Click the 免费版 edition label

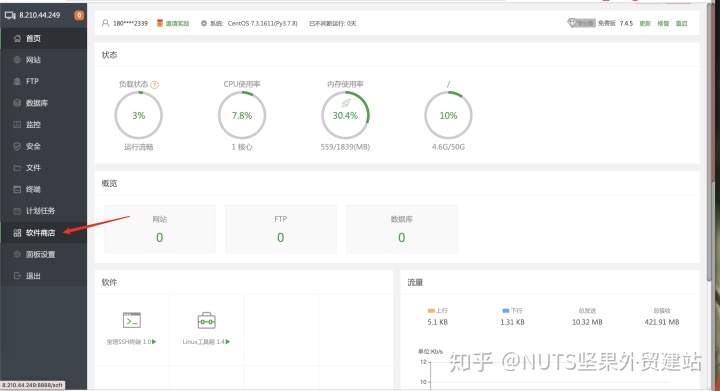click(x=607, y=23)
